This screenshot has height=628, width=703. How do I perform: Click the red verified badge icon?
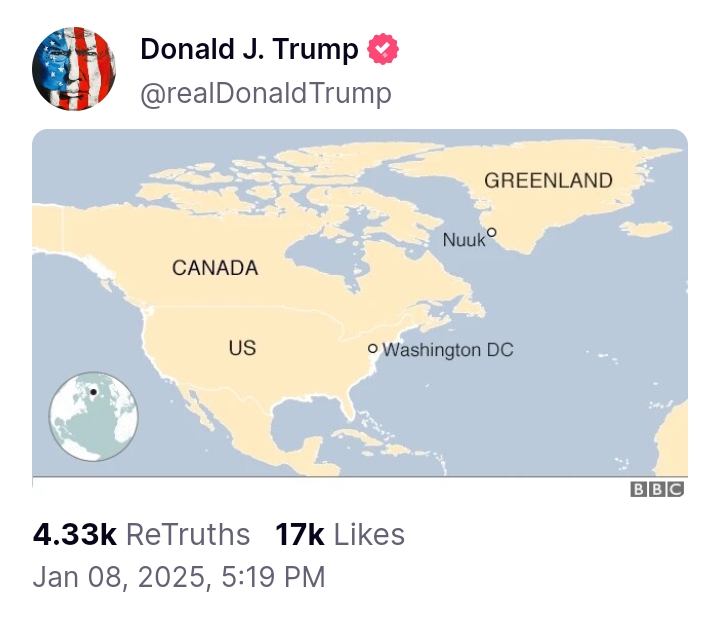[383, 49]
